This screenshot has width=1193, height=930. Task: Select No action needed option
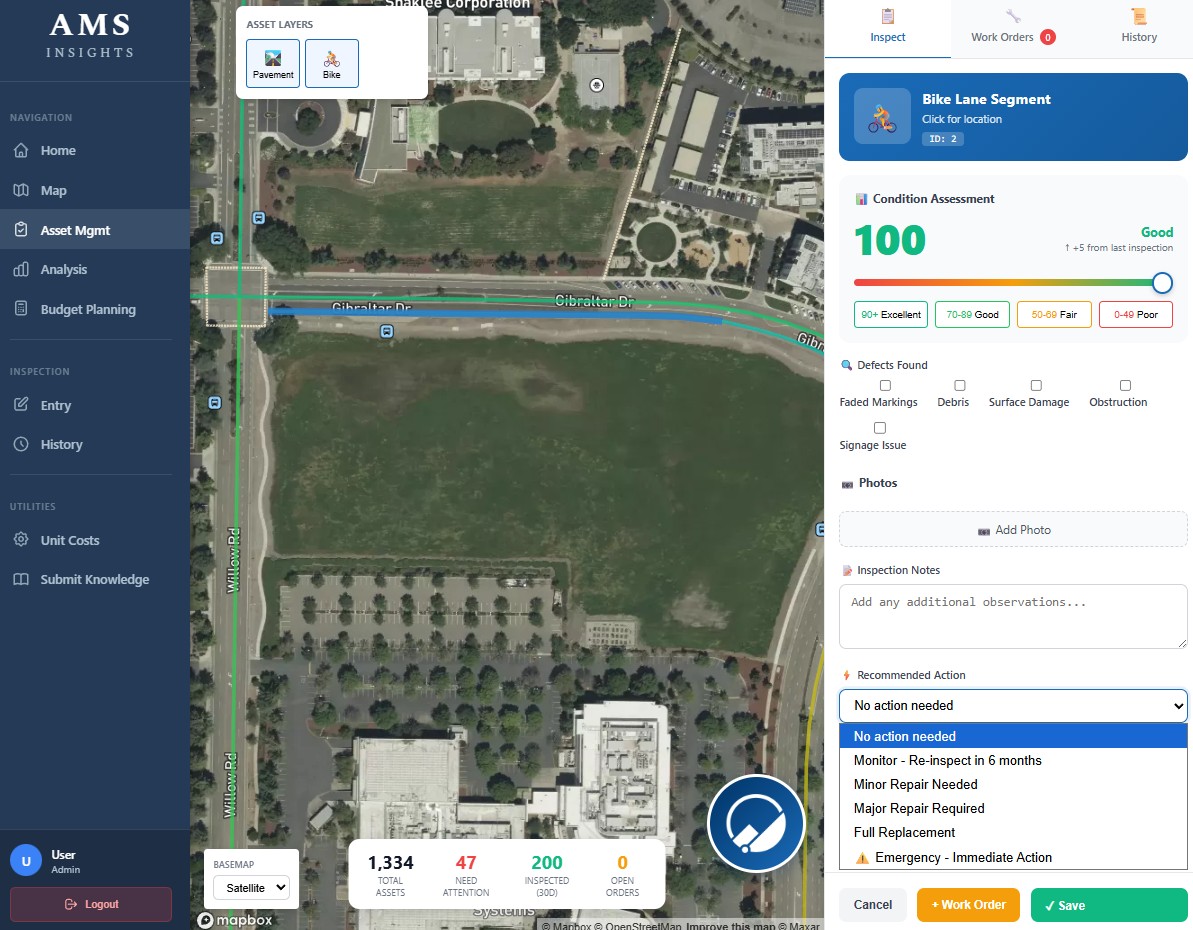(x=1013, y=736)
